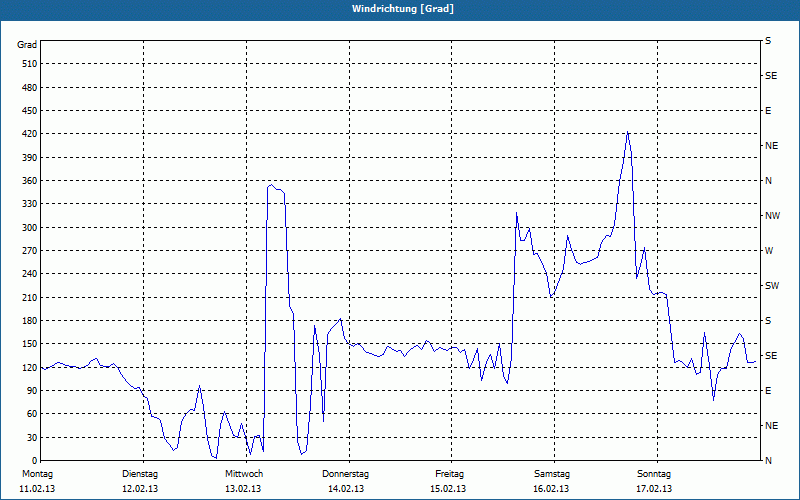Click the 60 y-axis value
800x500 pixels.
pyautogui.click(x=32, y=414)
